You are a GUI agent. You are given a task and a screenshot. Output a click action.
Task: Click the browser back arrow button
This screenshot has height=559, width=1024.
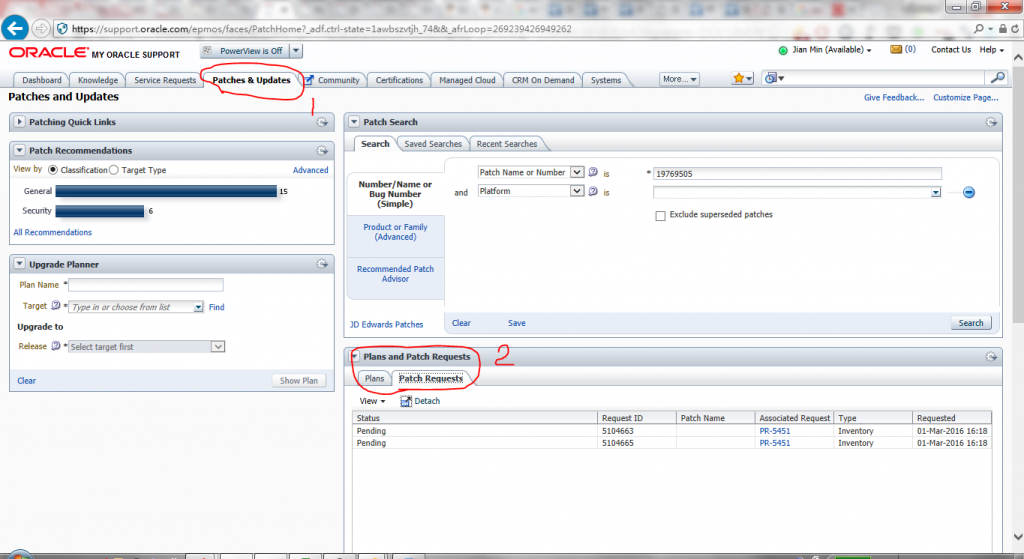[x=15, y=28]
